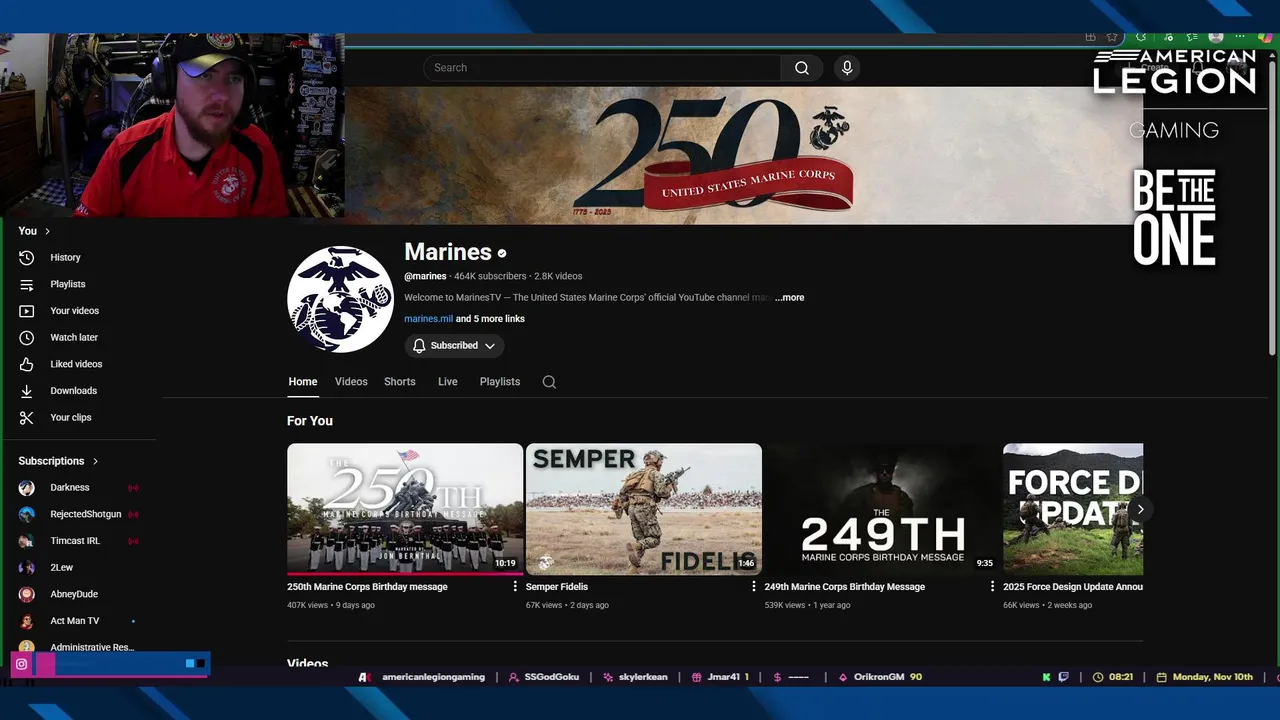Open options for 249th Birthday Message video

pyautogui.click(x=992, y=587)
